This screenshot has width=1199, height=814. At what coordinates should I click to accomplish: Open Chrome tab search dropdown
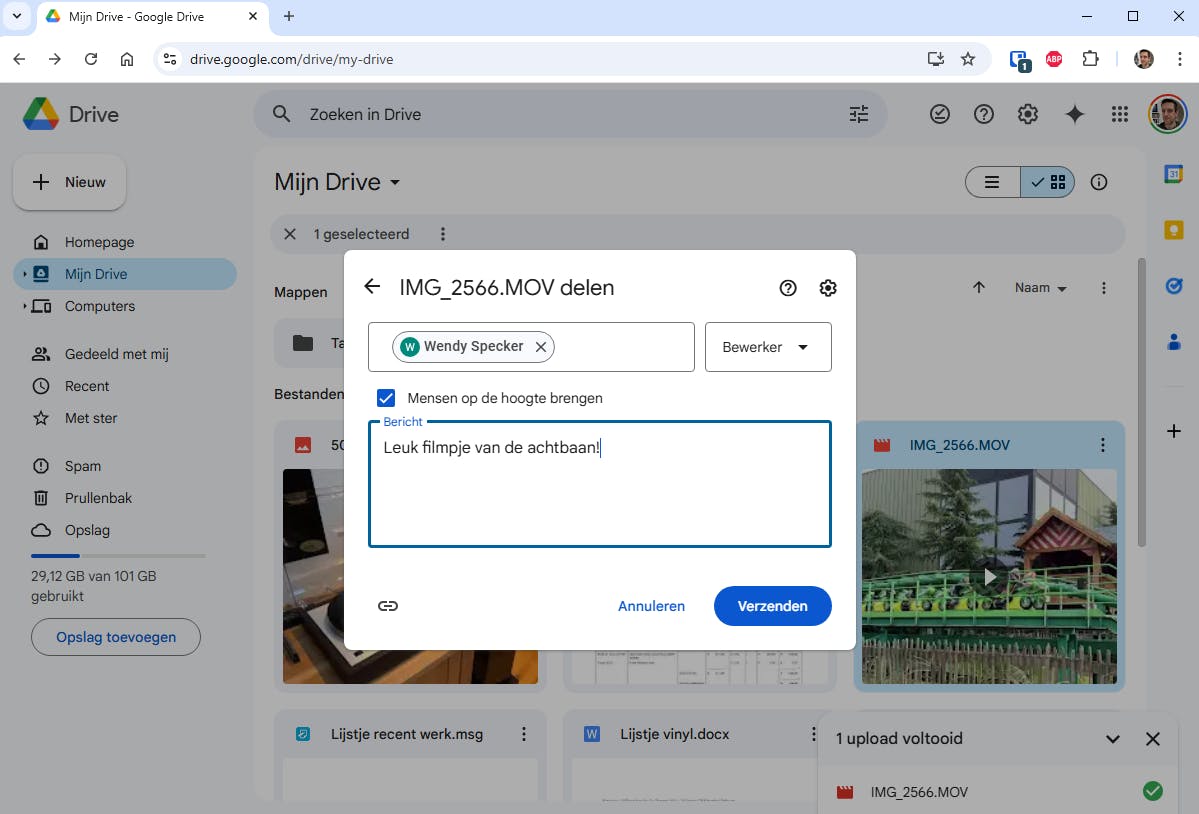[x=17, y=16]
